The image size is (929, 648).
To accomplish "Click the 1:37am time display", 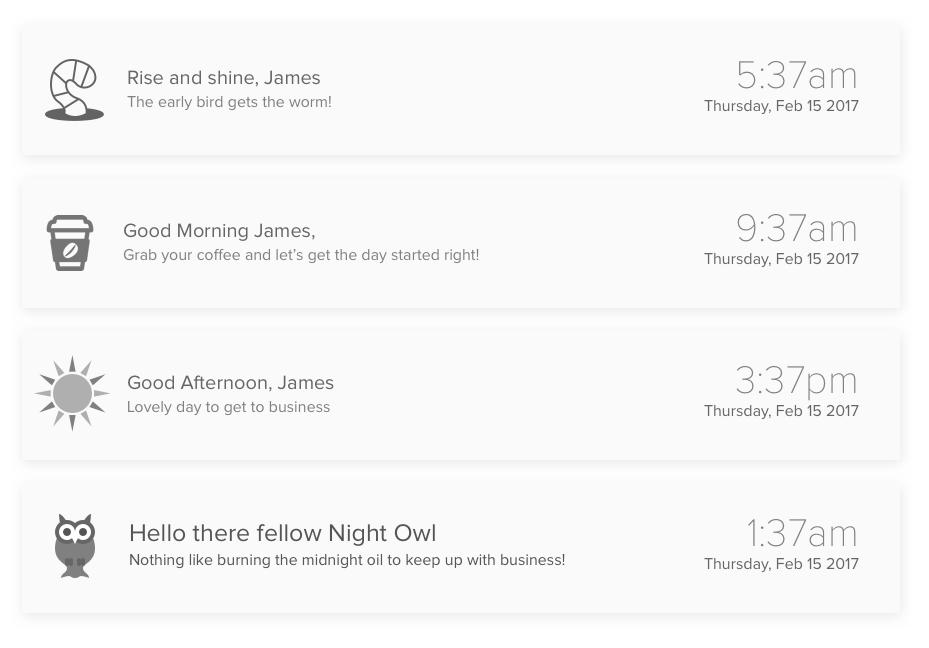I will point(802,533).
